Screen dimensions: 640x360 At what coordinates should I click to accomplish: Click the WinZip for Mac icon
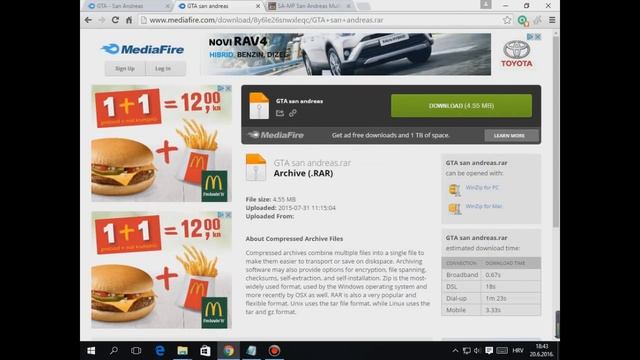tap(455, 209)
